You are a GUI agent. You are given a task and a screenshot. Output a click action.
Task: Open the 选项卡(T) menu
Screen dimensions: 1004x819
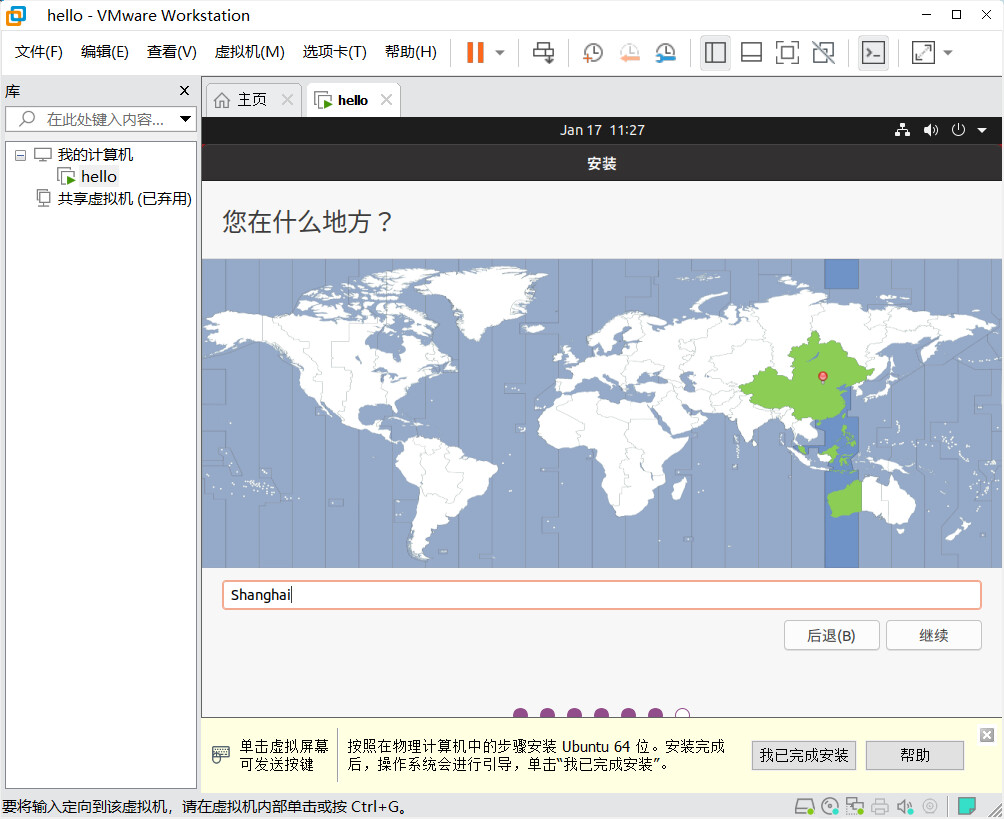334,52
